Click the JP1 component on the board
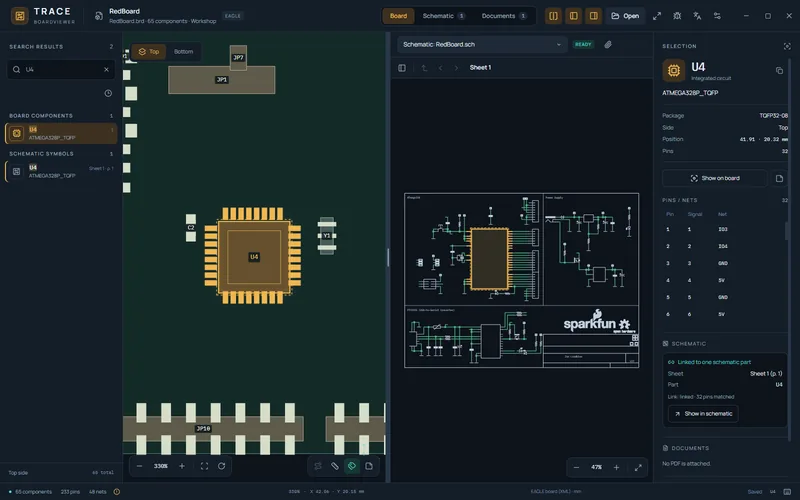This screenshot has height=500, width=800. click(221, 80)
